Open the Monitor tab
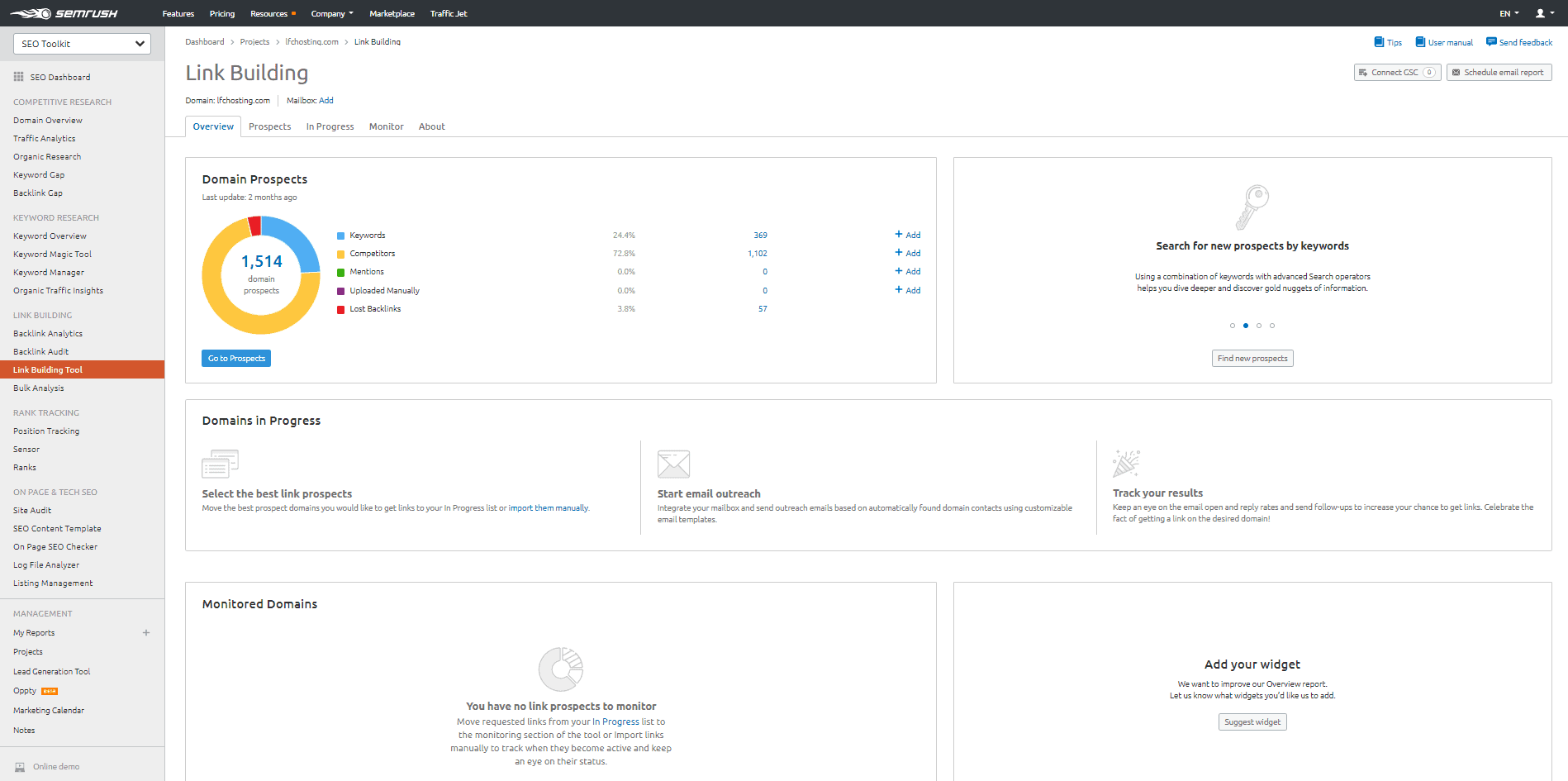The height and width of the screenshot is (781, 1568). 386,126
